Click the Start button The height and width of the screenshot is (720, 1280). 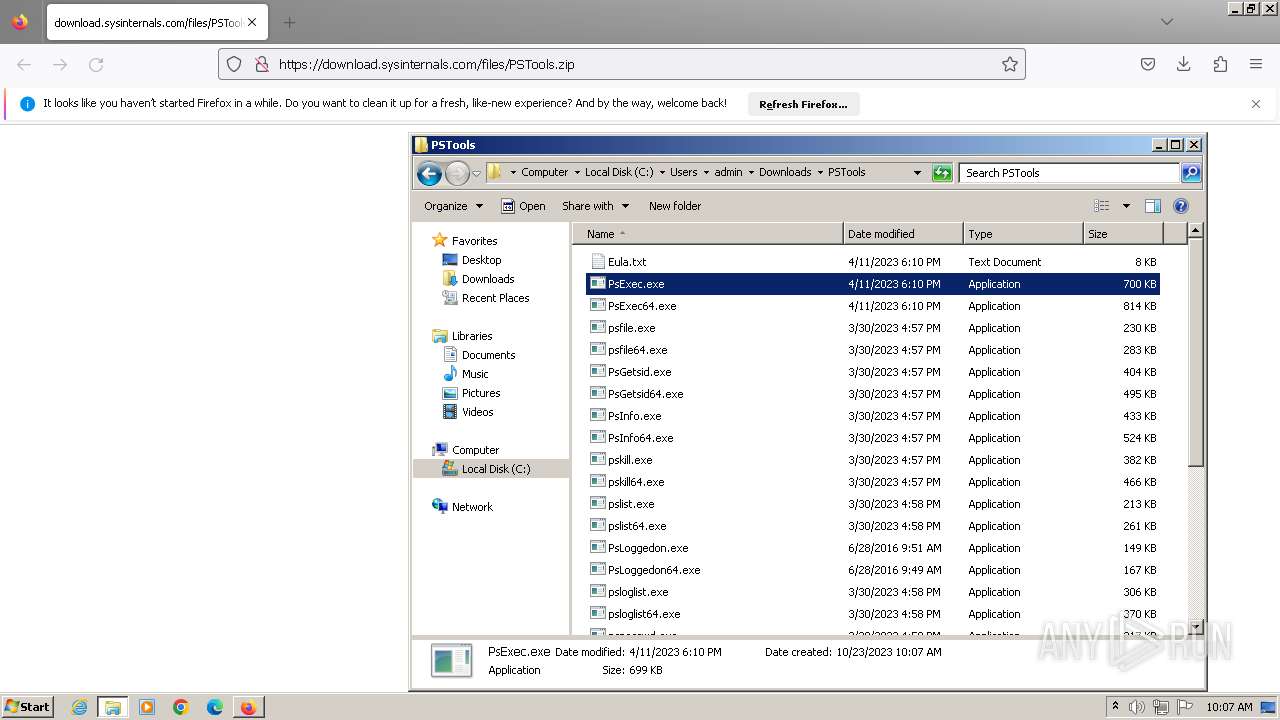(28, 707)
